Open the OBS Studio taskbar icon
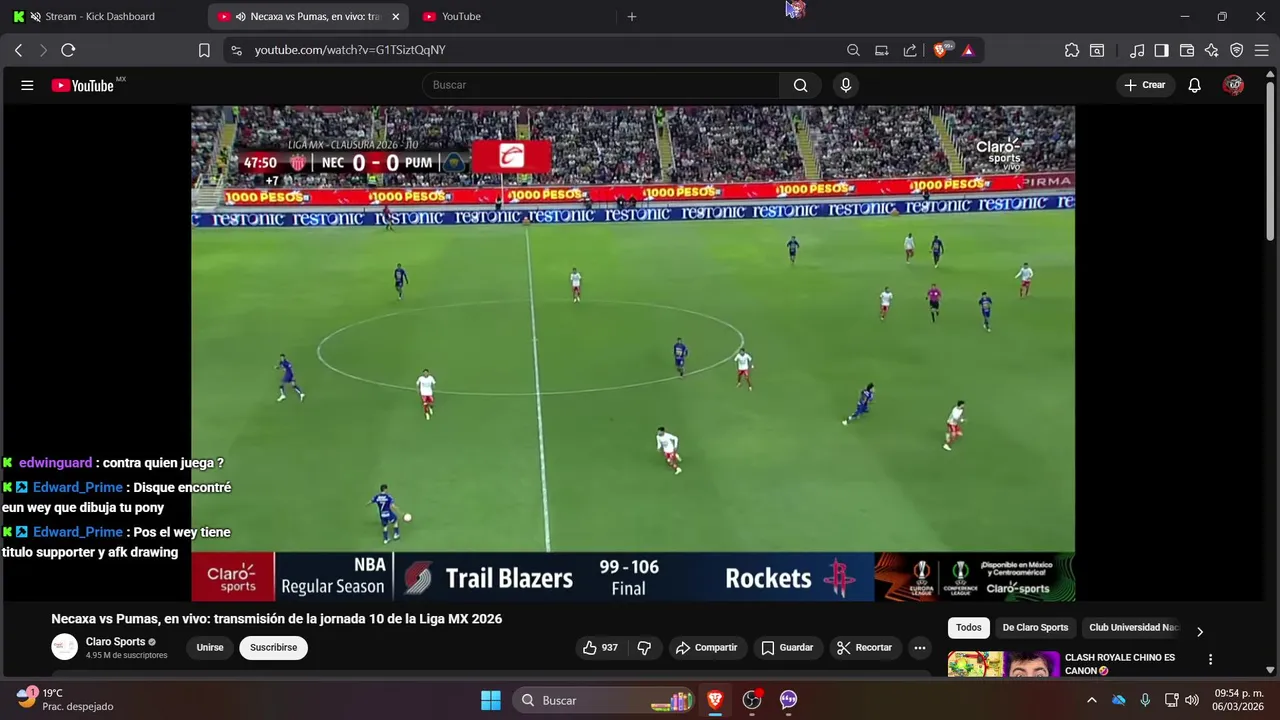Viewport: 1280px width, 720px height. coord(752,700)
